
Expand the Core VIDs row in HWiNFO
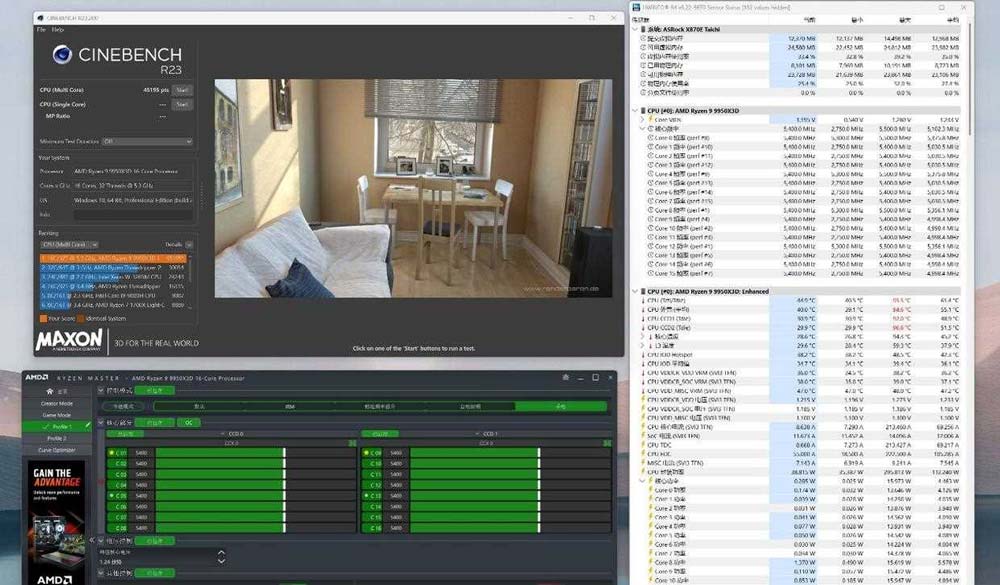pyautogui.click(x=643, y=119)
